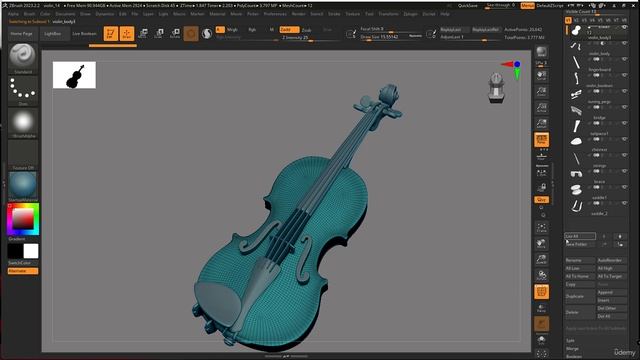Enable the Zsub mode button
The height and width of the screenshot is (360, 640).
pyautogui.click(x=307, y=30)
